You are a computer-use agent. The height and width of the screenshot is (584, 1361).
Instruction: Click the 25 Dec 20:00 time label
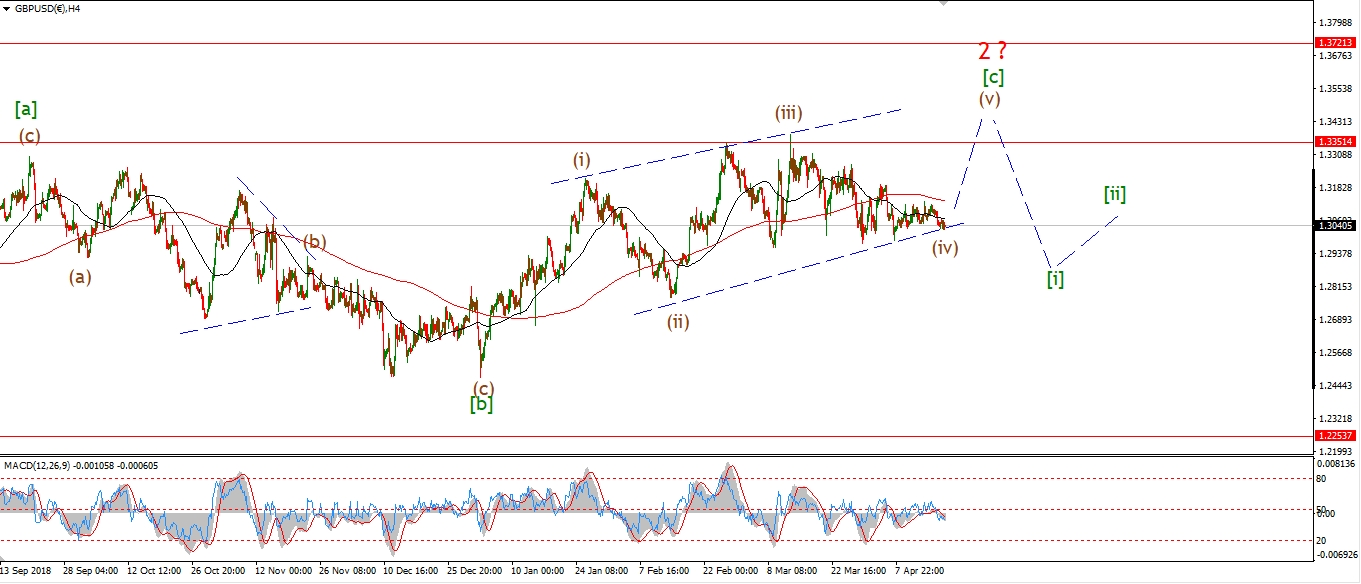pos(474,573)
